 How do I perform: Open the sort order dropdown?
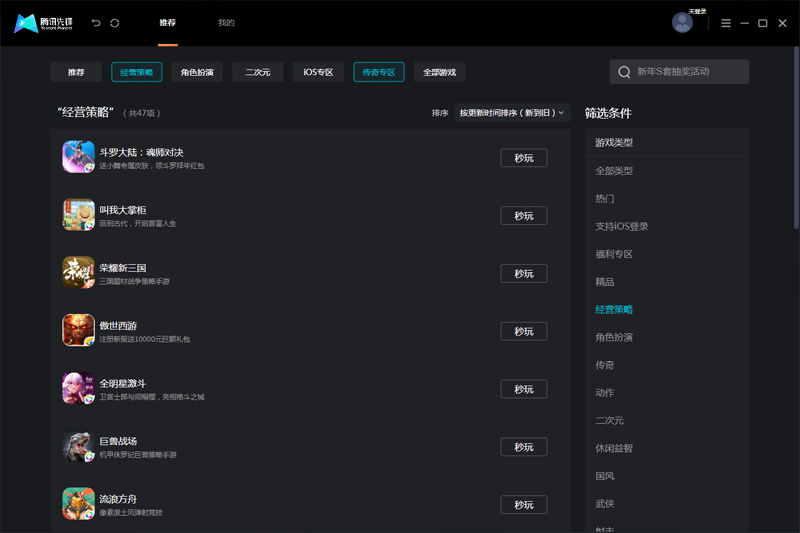point(512,113)
